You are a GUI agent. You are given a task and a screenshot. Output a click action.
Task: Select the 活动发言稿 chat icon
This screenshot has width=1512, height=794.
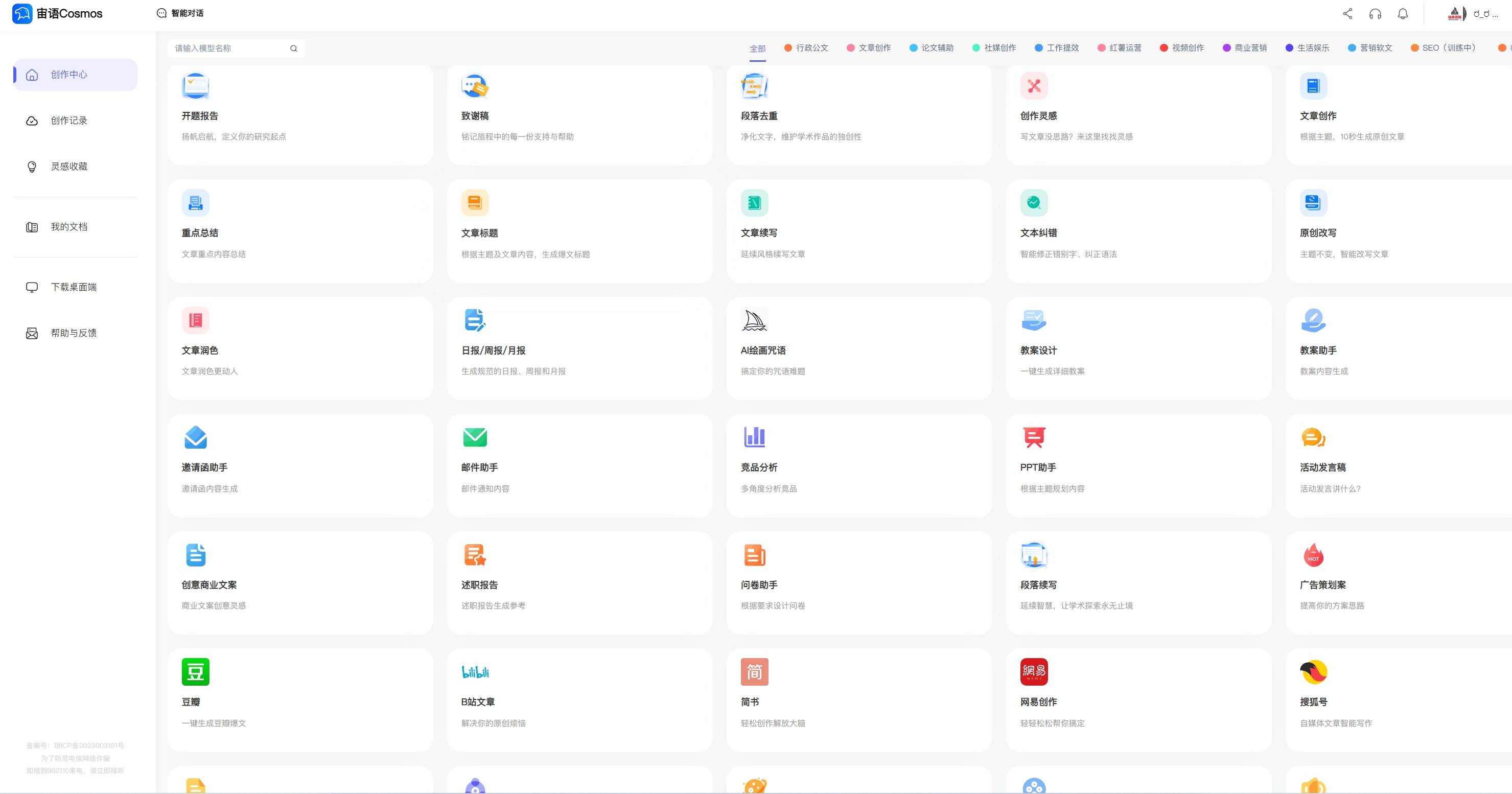(x=1313, y=437)
